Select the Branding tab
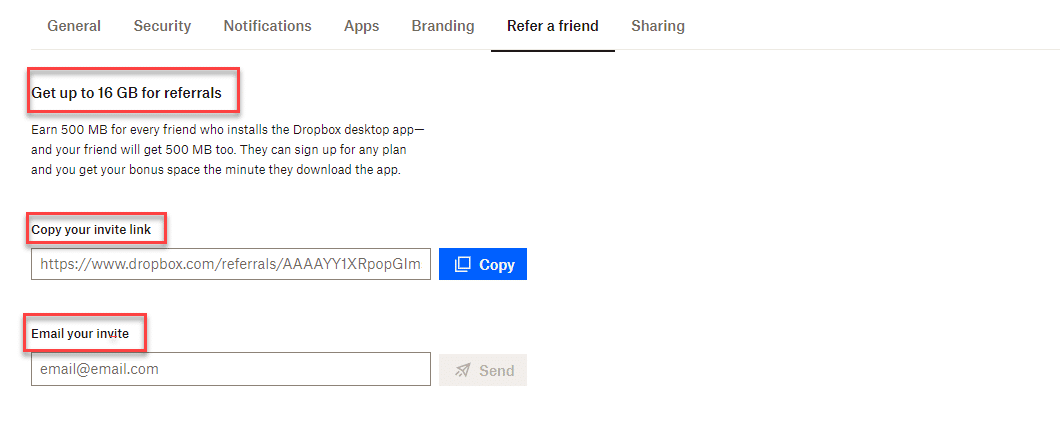 point(443,26)
